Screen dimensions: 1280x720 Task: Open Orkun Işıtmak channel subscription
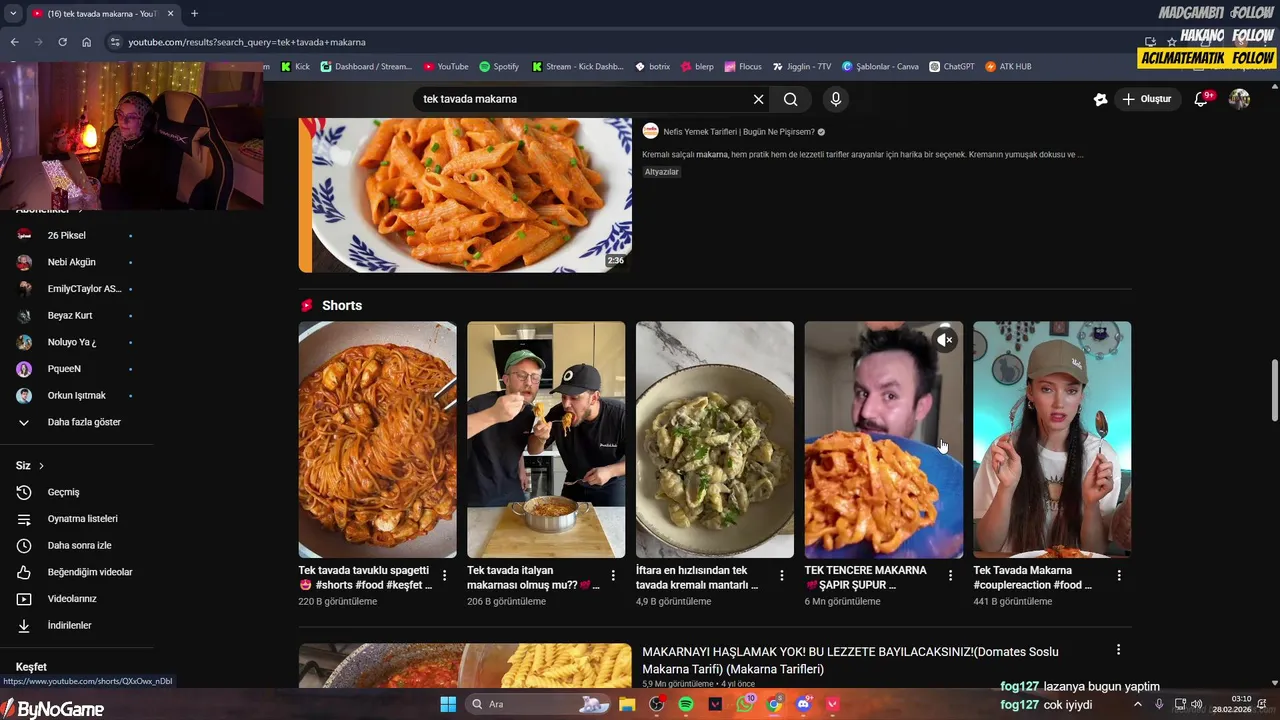[x=76, y=395]
